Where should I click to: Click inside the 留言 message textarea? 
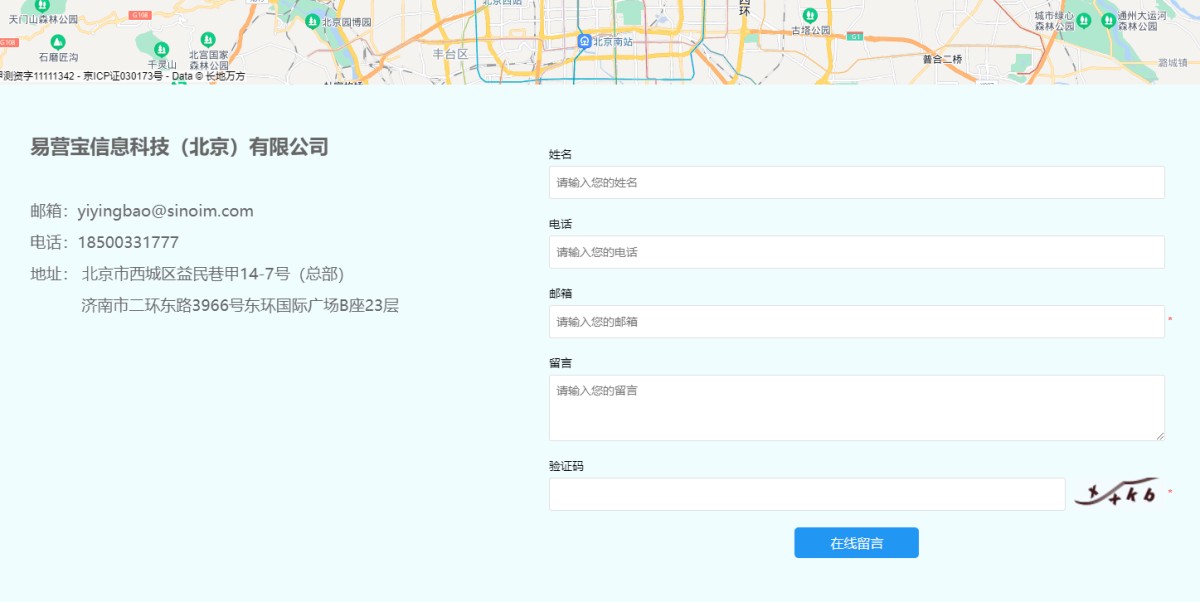[856, 407]
